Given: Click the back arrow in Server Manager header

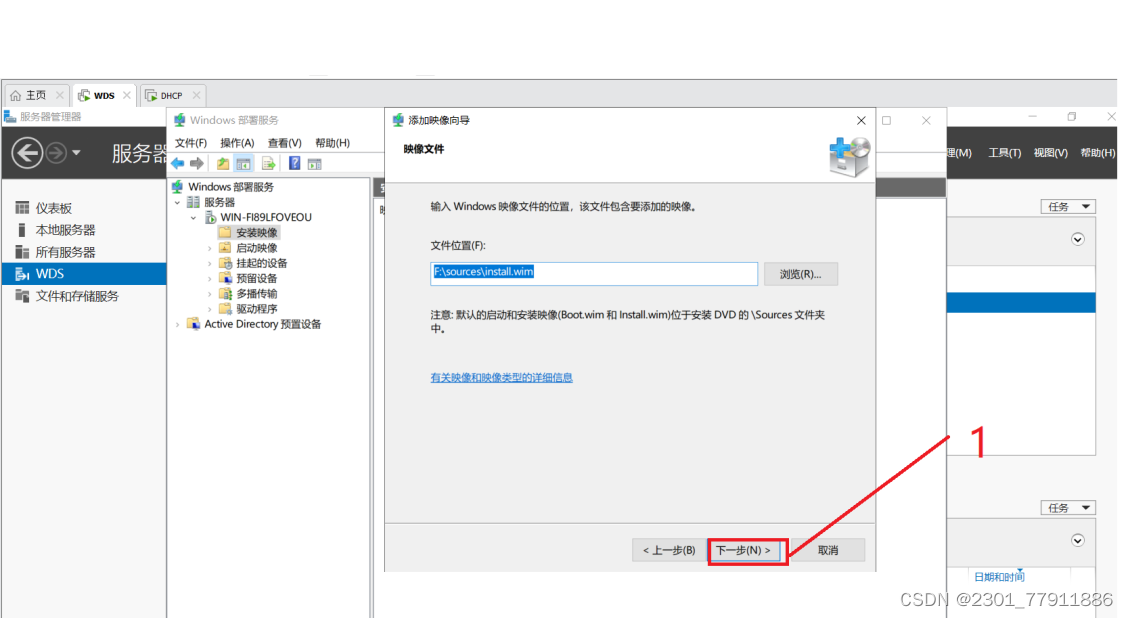Looking at the screenshot, I should [28, 152].
